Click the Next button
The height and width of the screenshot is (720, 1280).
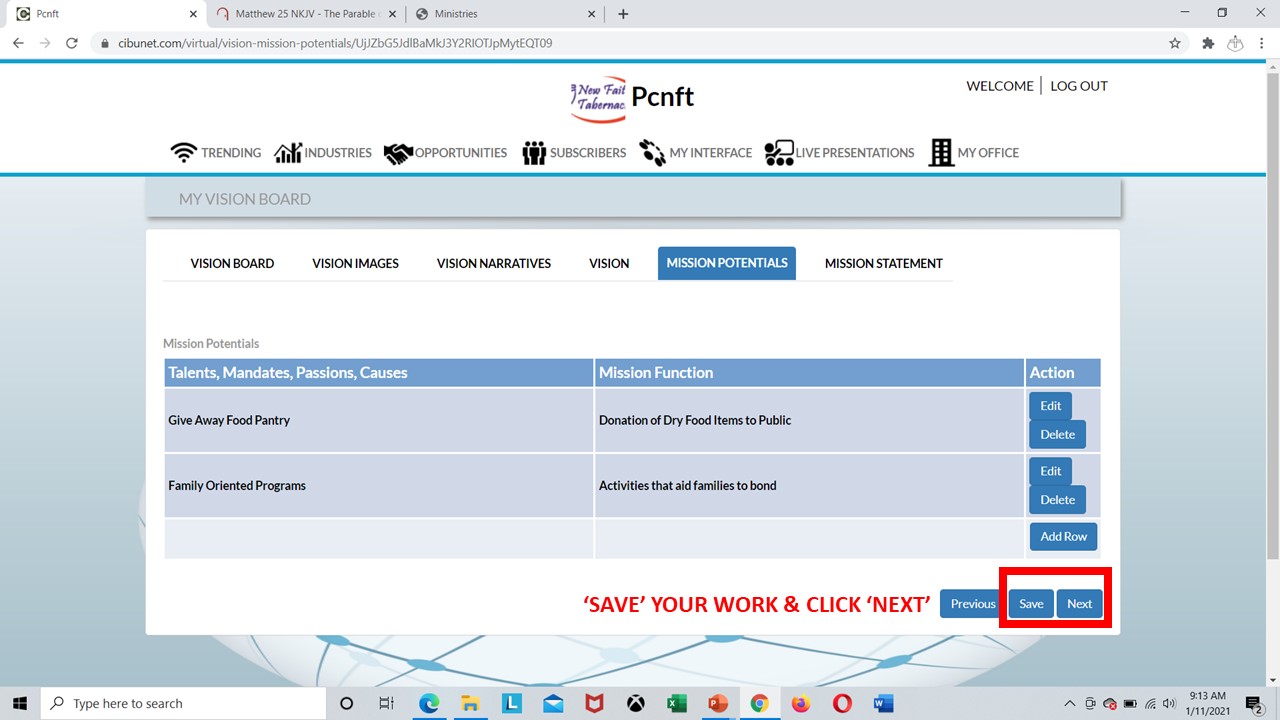1079,603
